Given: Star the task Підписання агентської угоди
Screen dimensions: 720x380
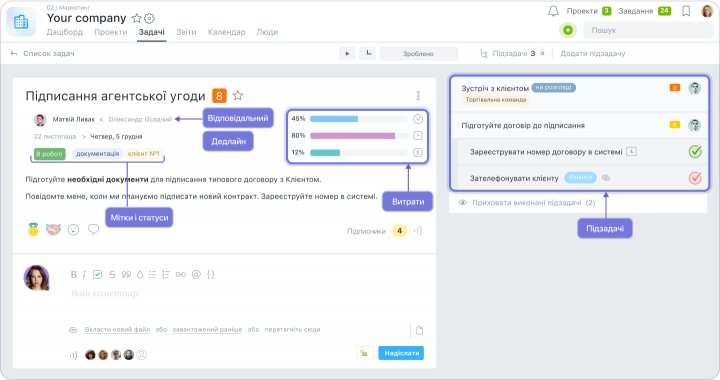Looking at the screenshot, I should [x=237, y=95].
